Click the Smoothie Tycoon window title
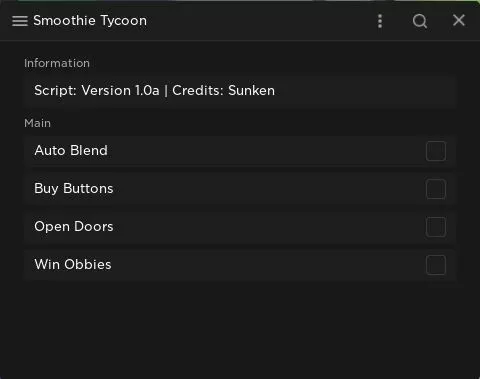 [x=90, y=21]
